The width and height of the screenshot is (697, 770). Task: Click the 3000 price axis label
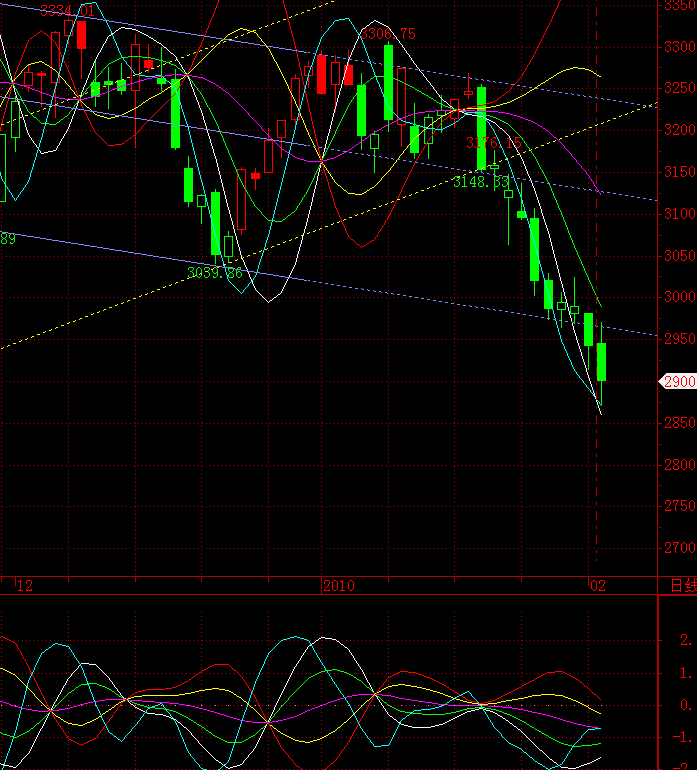coord(680,297)
